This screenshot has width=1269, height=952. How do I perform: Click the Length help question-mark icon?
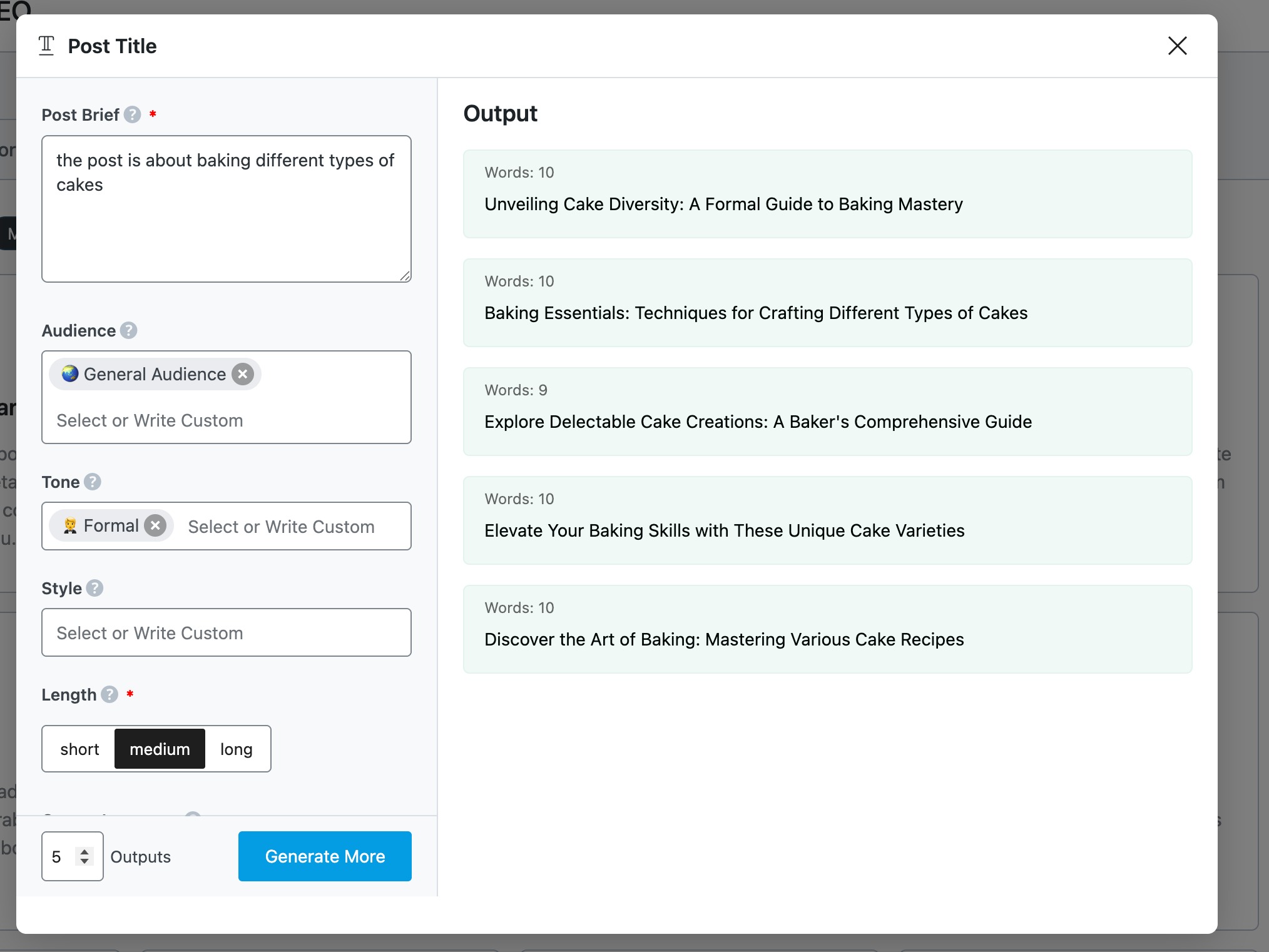(110, 694)
